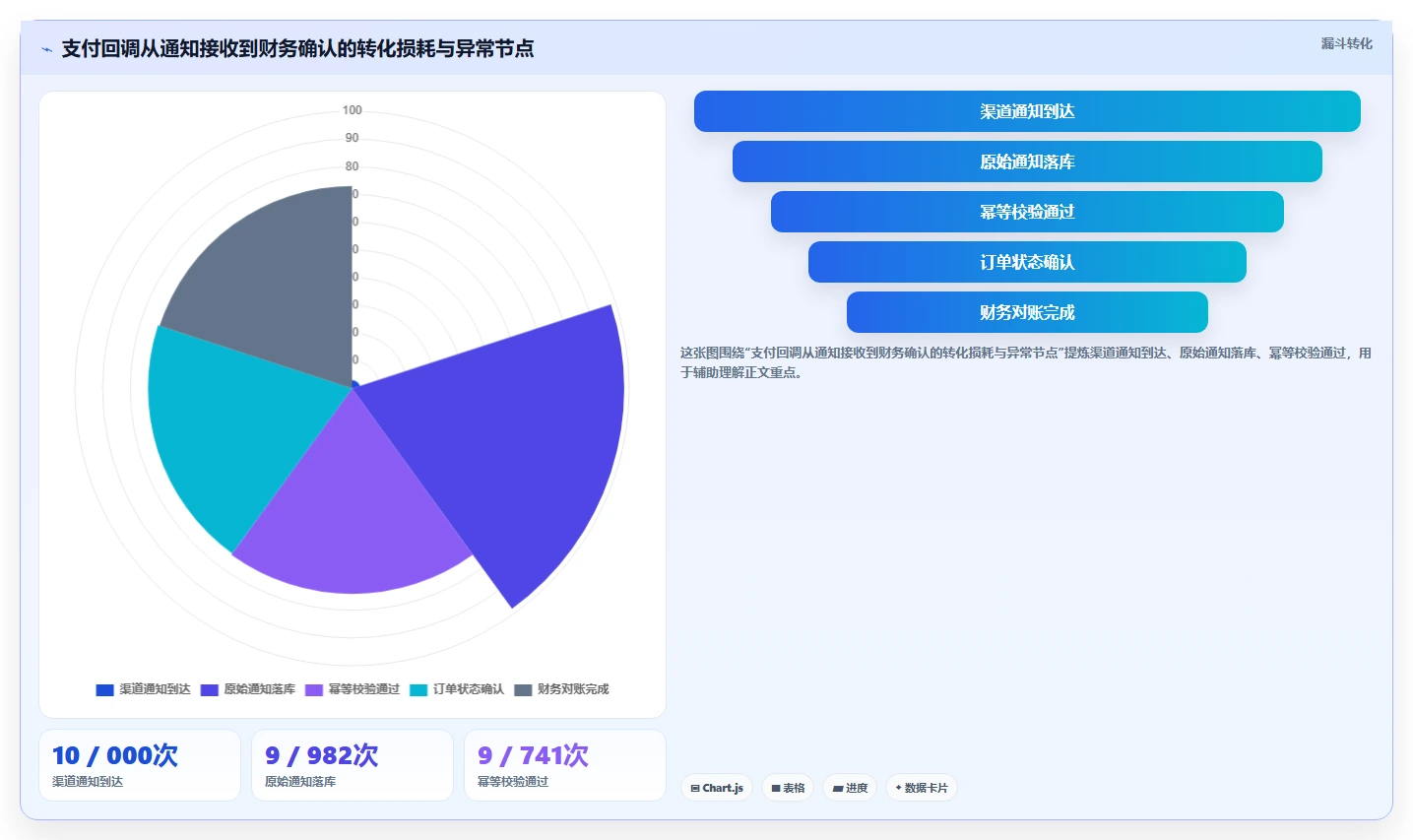Viewport: 1413px width, 840px height.
Task: Click the trend icon beside the title
Action: (46, 49)
